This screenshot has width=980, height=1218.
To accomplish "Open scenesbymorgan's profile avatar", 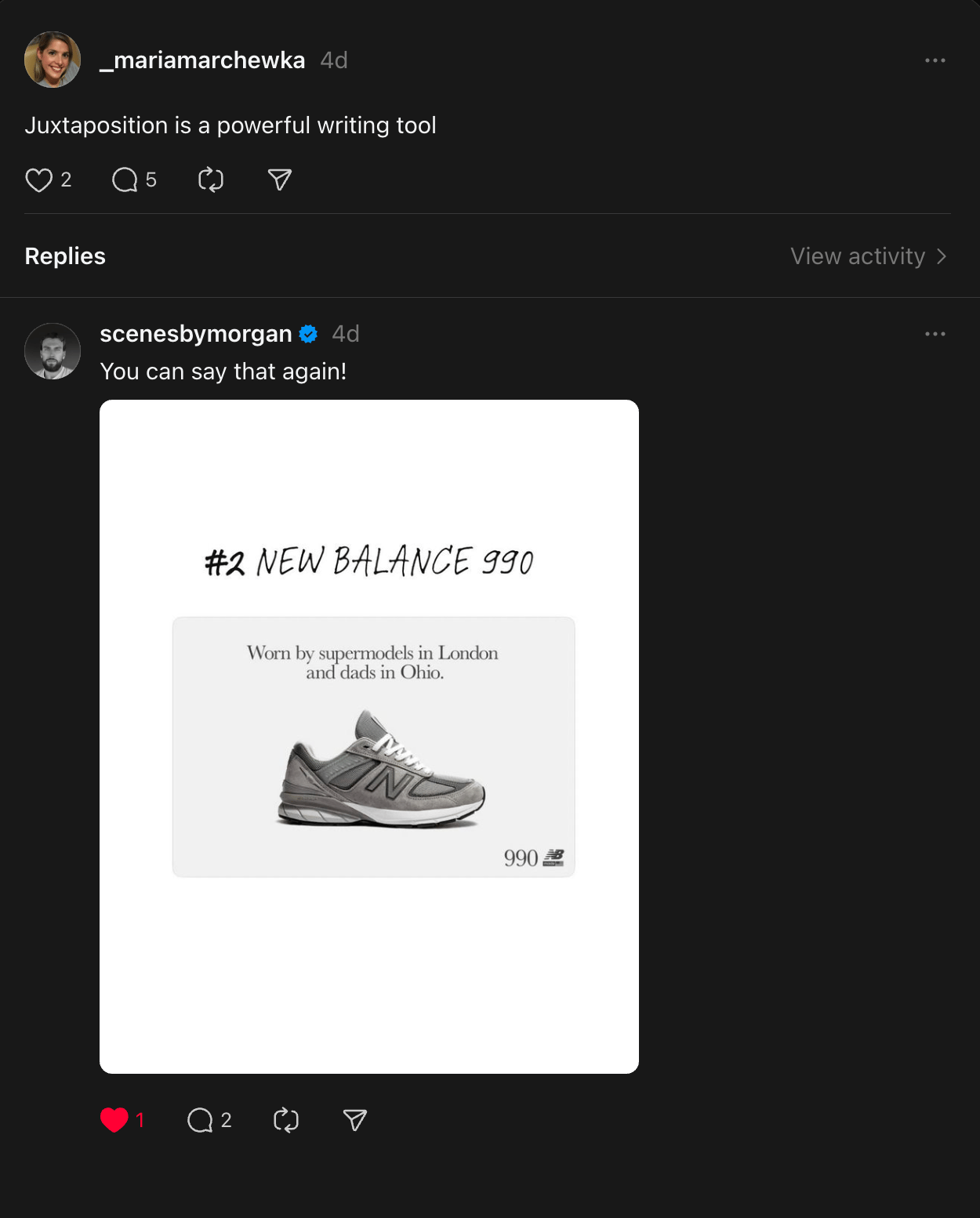I will click(x=53, y=351).
